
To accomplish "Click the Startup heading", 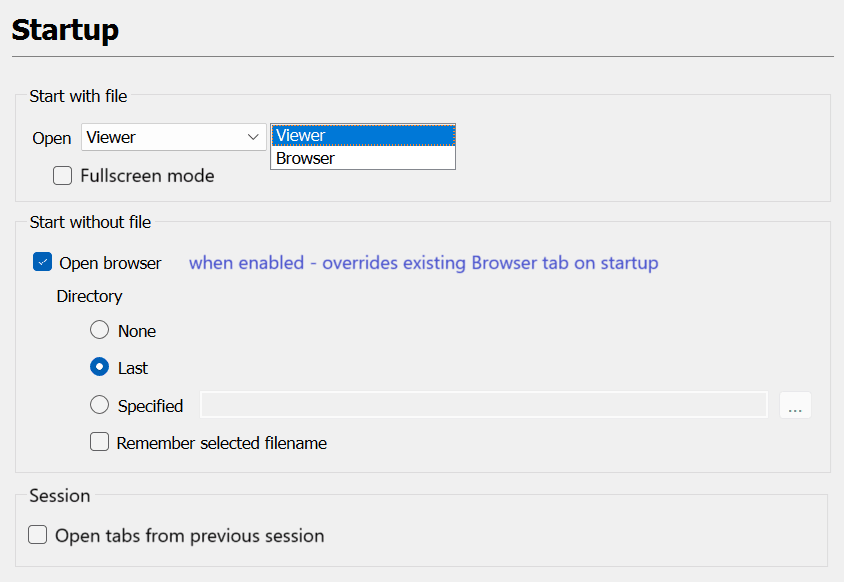I will coord(65,30).
